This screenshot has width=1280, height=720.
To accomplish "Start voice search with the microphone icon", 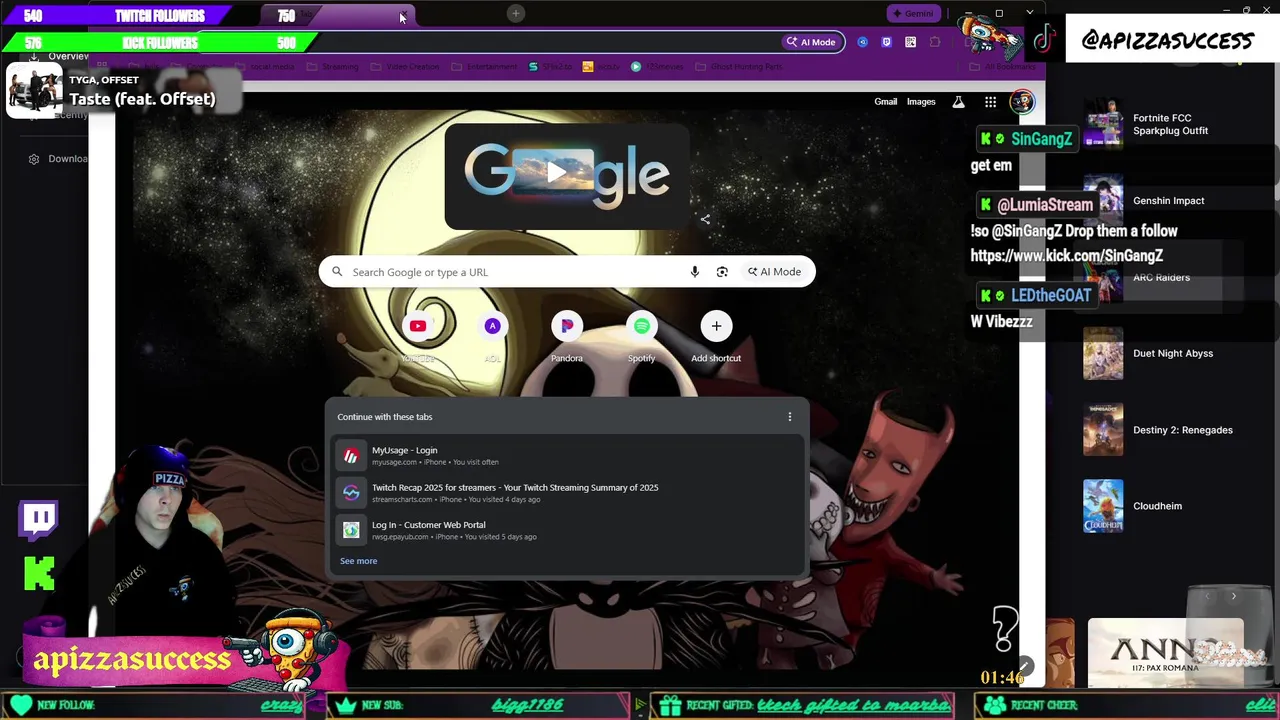I will [x=695, y=272].
